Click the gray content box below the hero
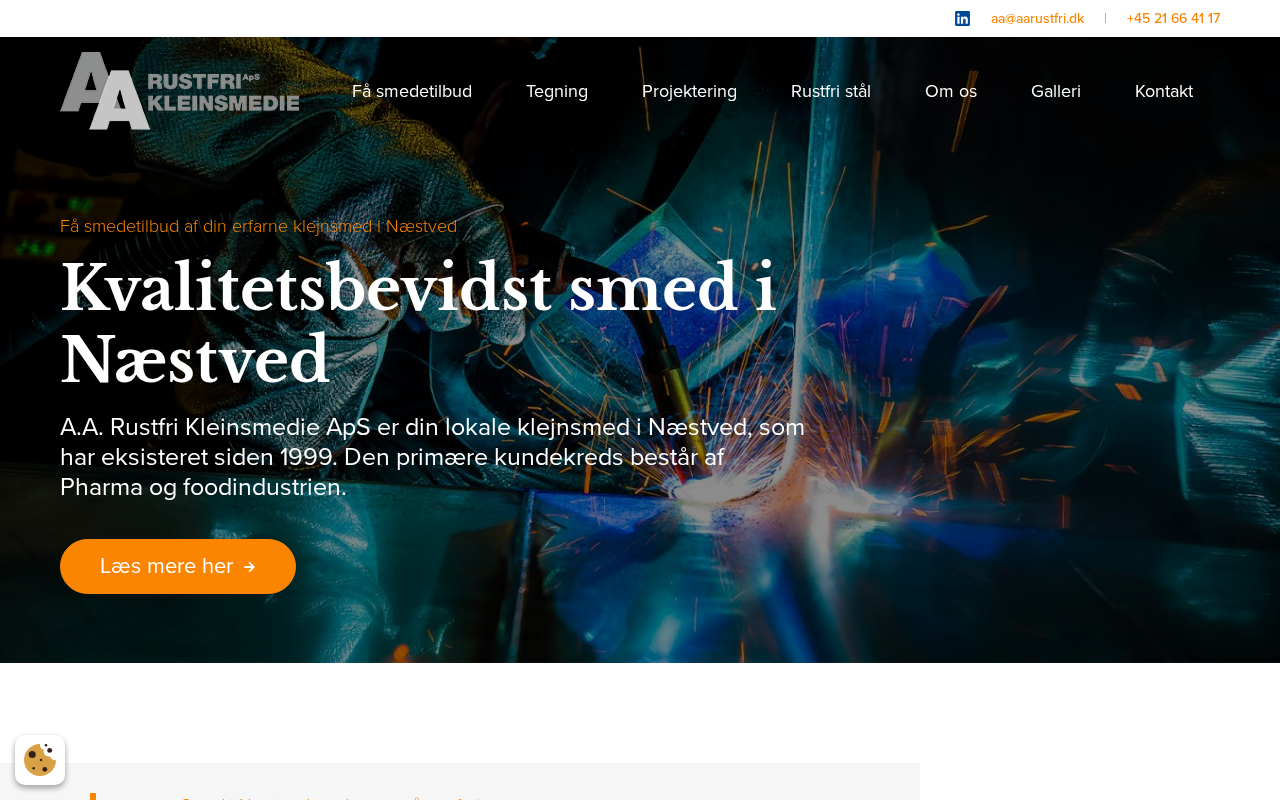Screen dimensions: 1280x800 pos(490,782)
